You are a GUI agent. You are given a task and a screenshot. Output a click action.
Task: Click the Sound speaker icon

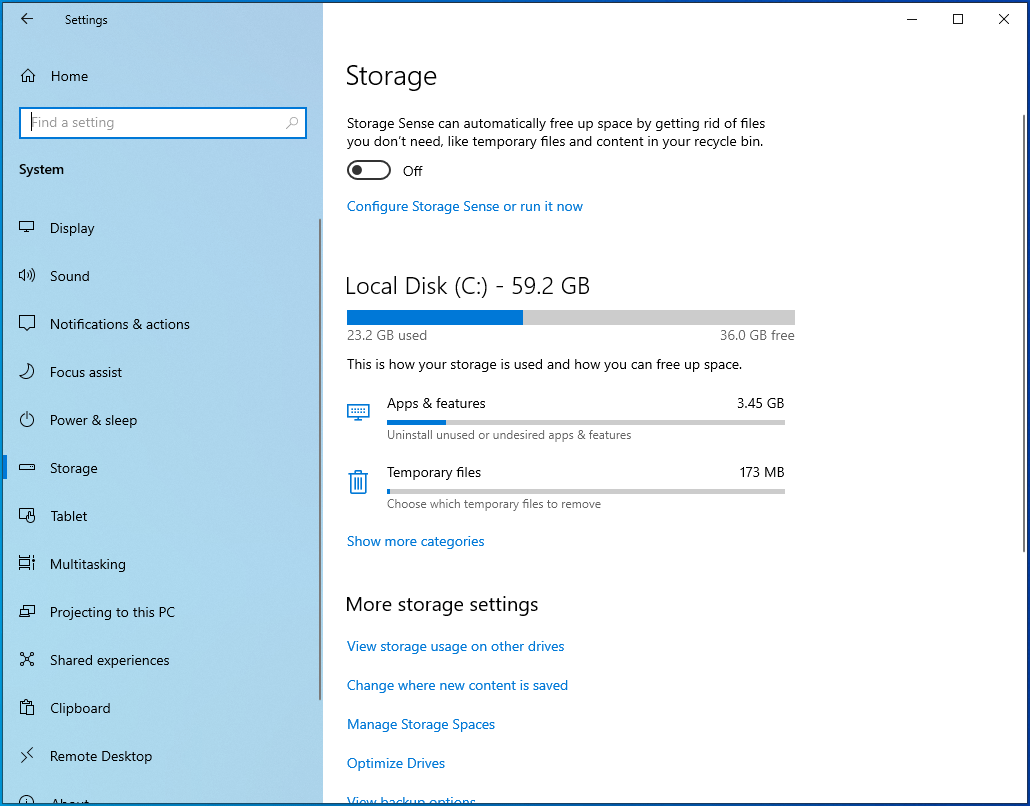pyautogui.click(x=28, y=276)
